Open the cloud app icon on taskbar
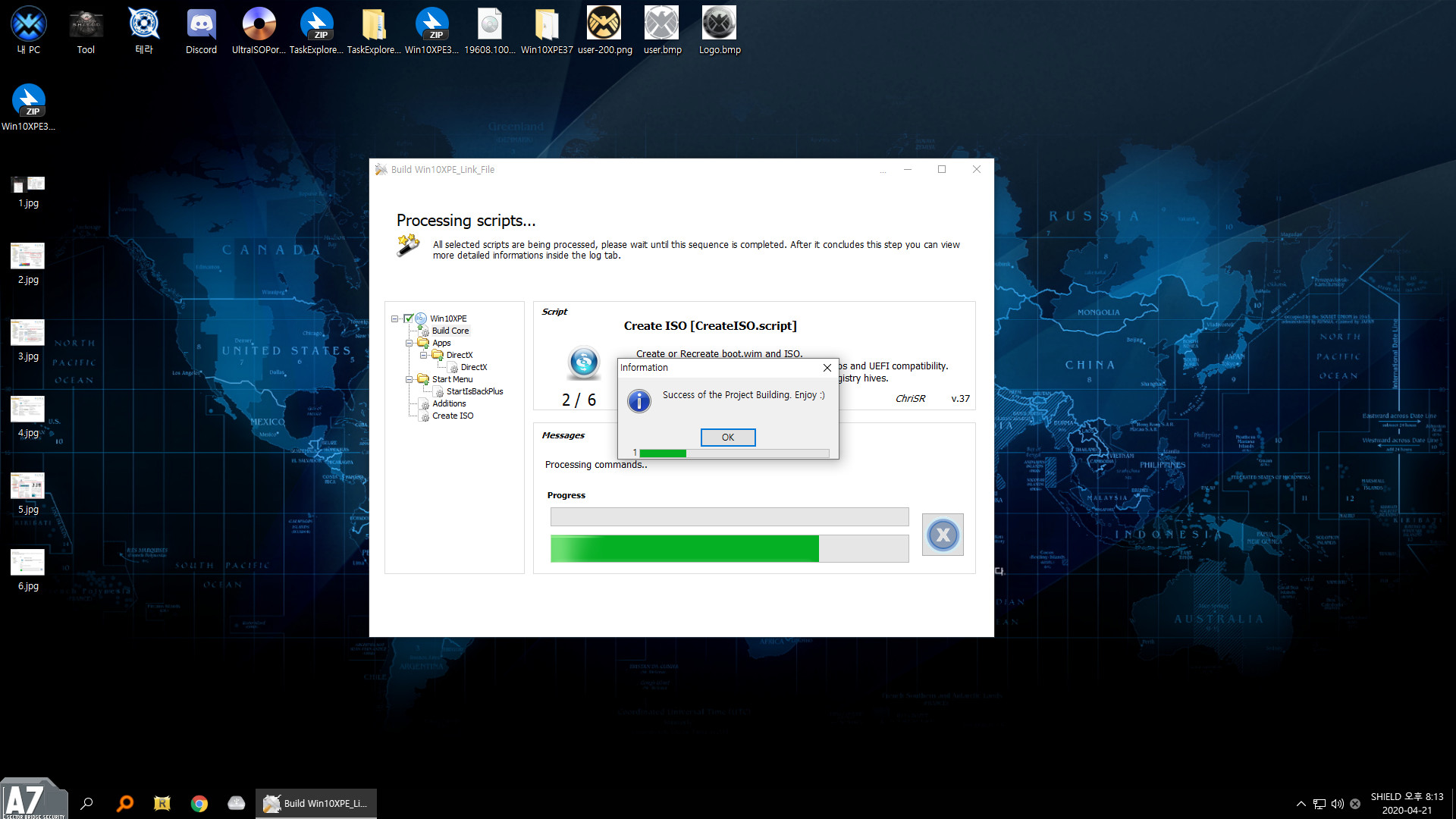This screenshot has height=819, width=1456. 237,803
